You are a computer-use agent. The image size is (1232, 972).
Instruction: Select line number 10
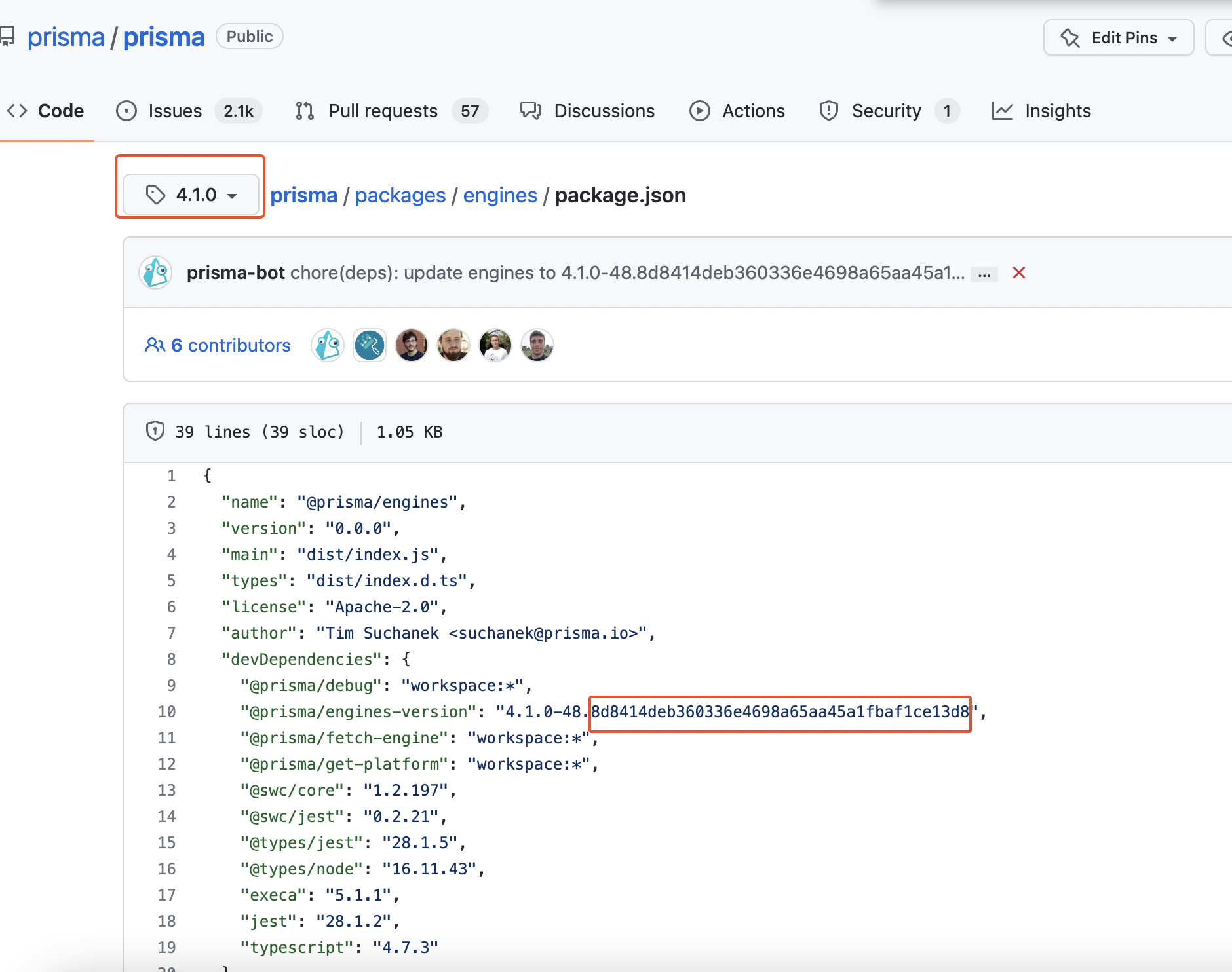click(x=166, y=711)
